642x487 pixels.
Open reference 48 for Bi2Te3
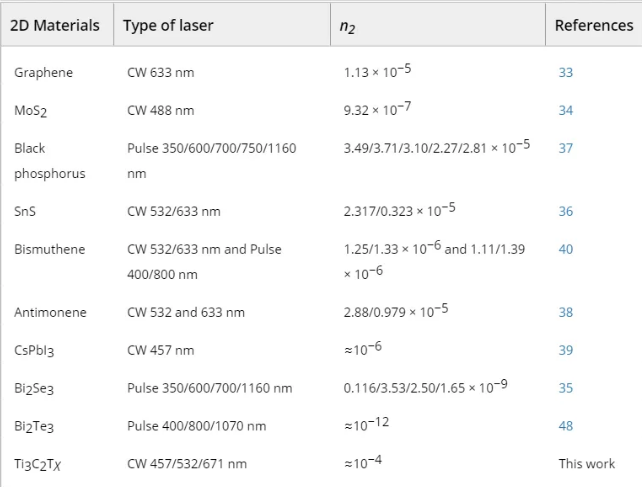point(566,425)
